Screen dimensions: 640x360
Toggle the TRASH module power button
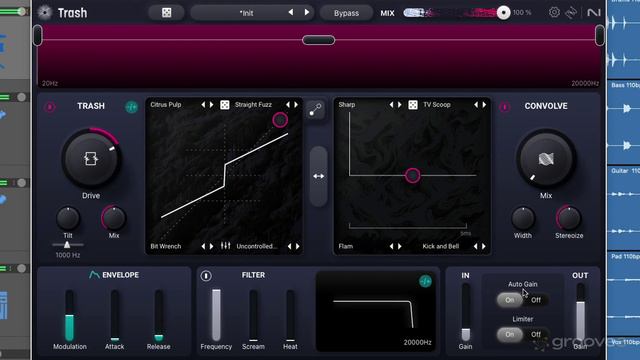click(x=50, y=107)
